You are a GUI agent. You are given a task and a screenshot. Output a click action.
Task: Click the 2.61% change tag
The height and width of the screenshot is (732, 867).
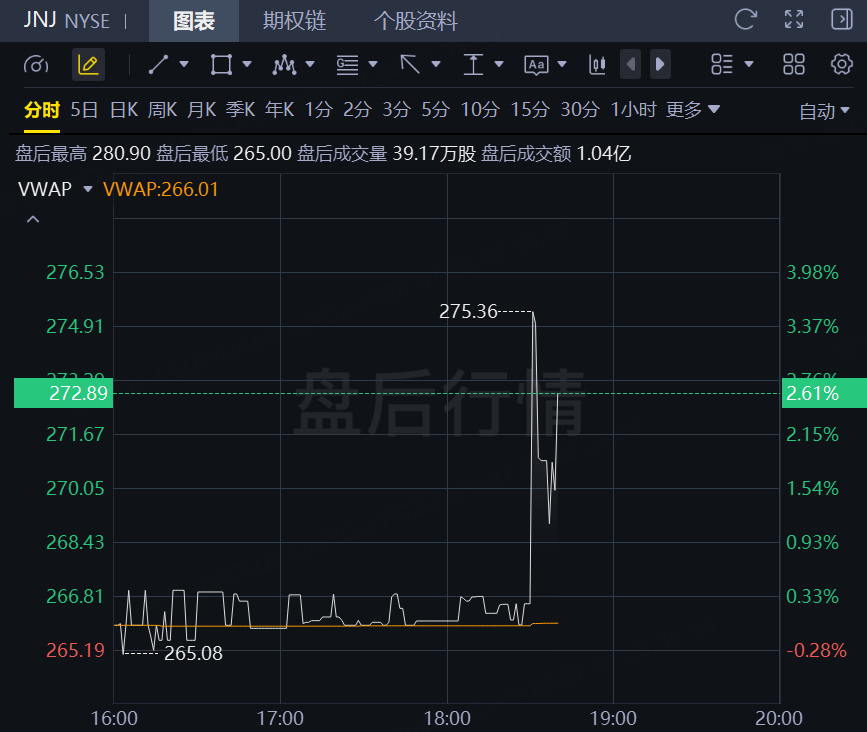(824, 393)
